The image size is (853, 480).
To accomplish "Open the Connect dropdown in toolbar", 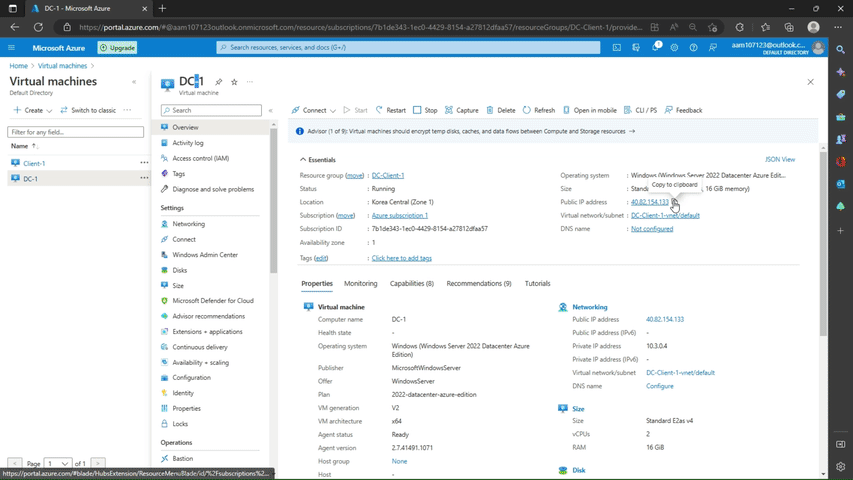I will click(314, 110).
